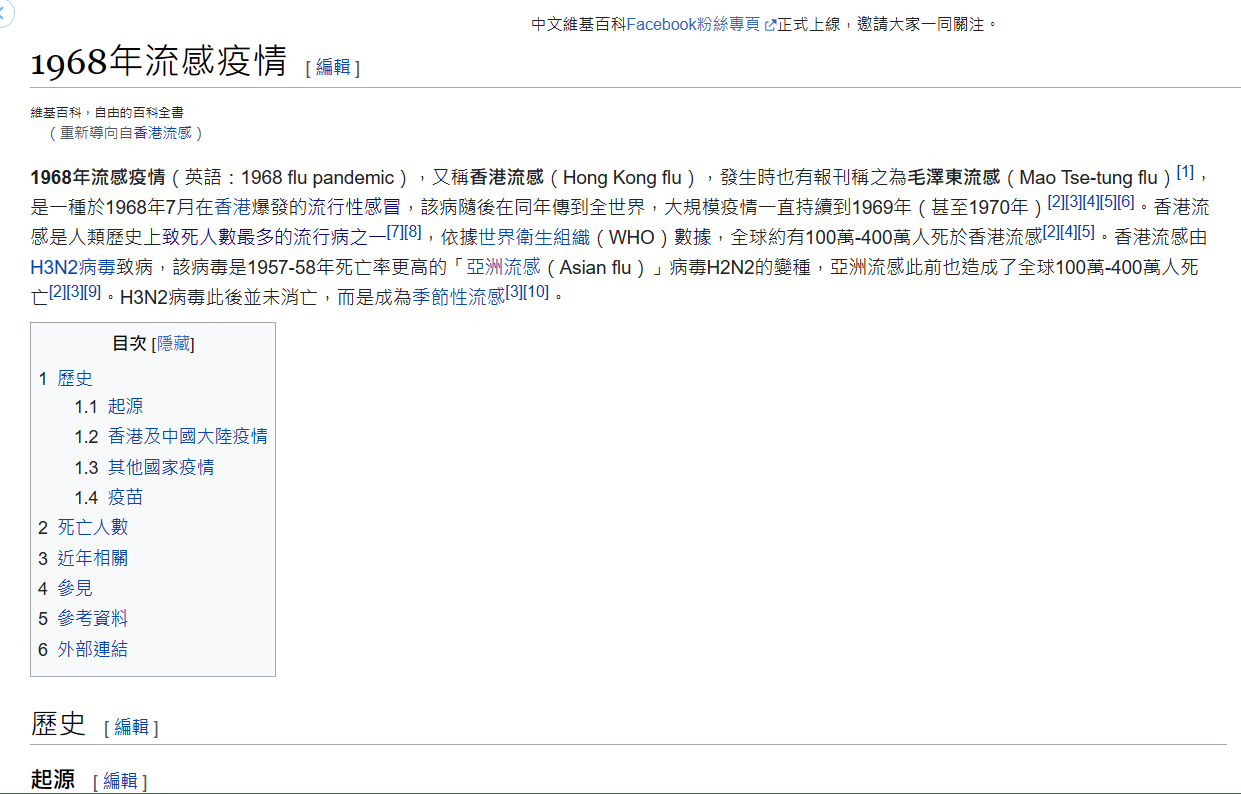Click 編輯 beside the 歷史 heading

pyautogui.click(x=131, y=727)
